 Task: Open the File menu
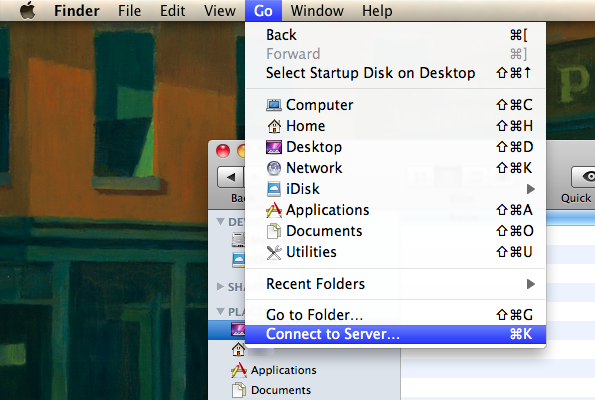coord(129,11)
